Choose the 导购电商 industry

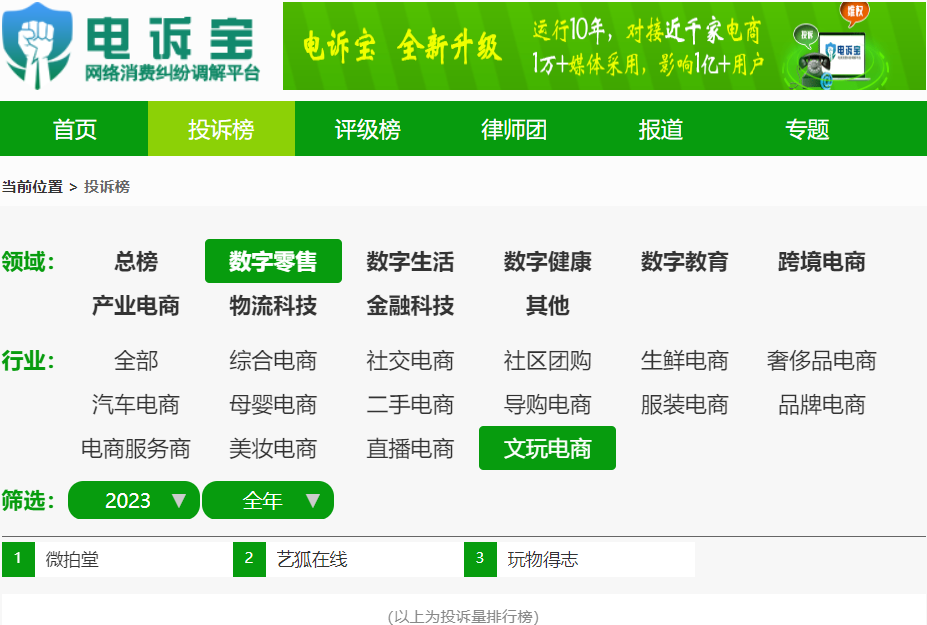click(547, 405)
